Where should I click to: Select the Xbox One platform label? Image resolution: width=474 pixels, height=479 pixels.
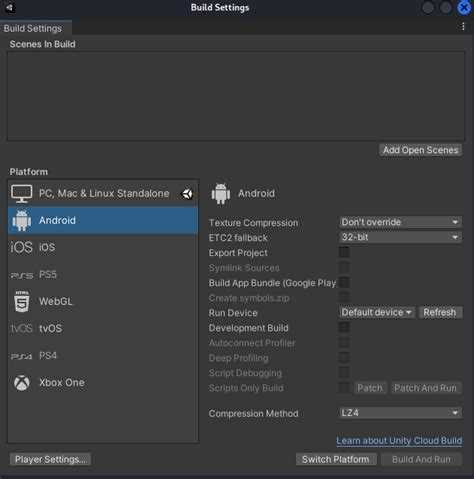(x=62, y=383)
